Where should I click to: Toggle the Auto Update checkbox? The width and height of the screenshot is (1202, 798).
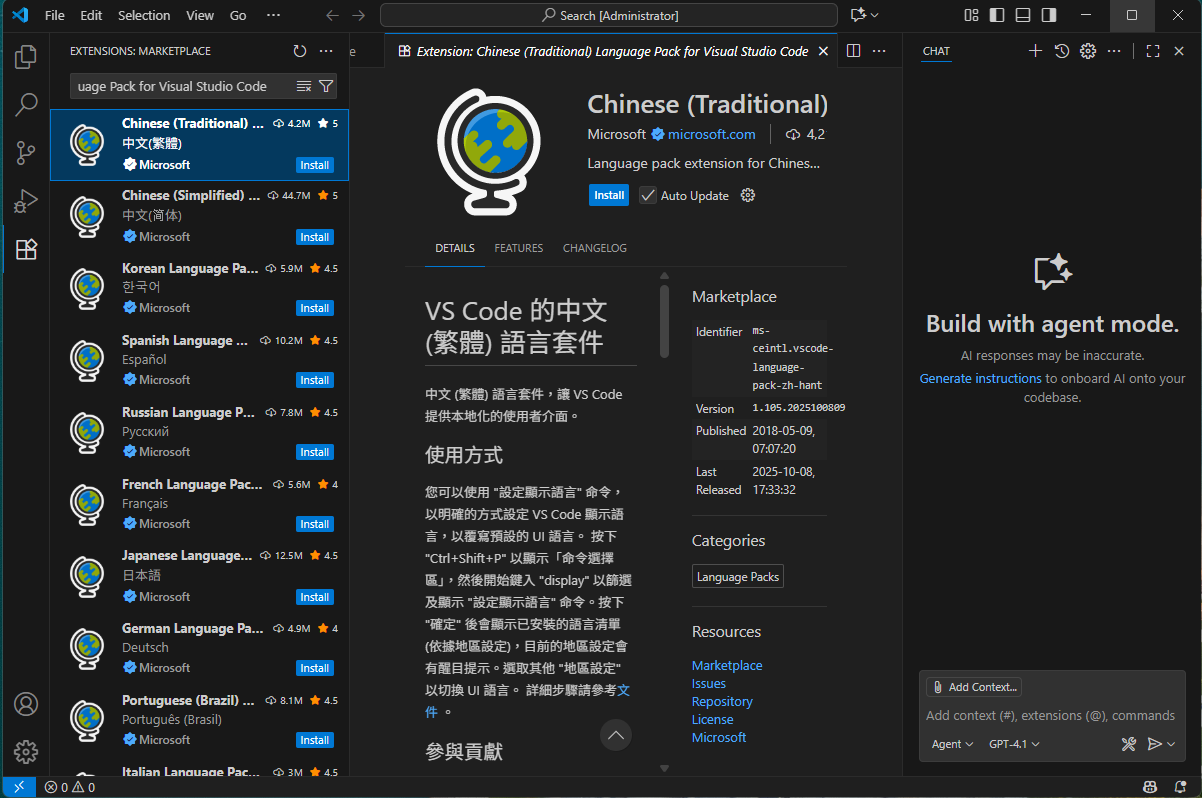pos(648,195)
